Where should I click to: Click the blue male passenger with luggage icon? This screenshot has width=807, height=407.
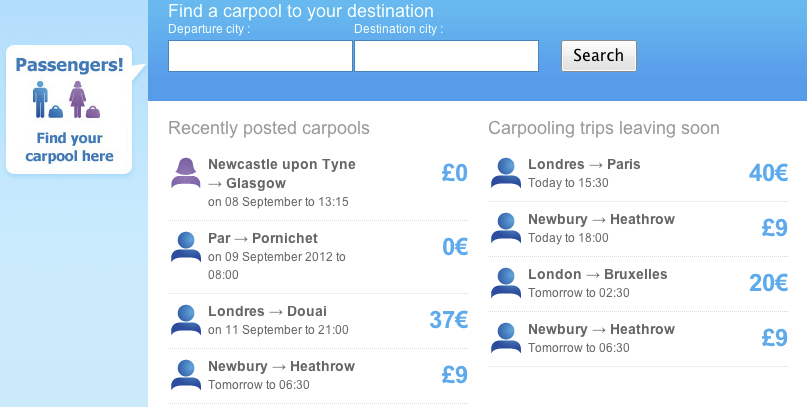pos(47,100)
